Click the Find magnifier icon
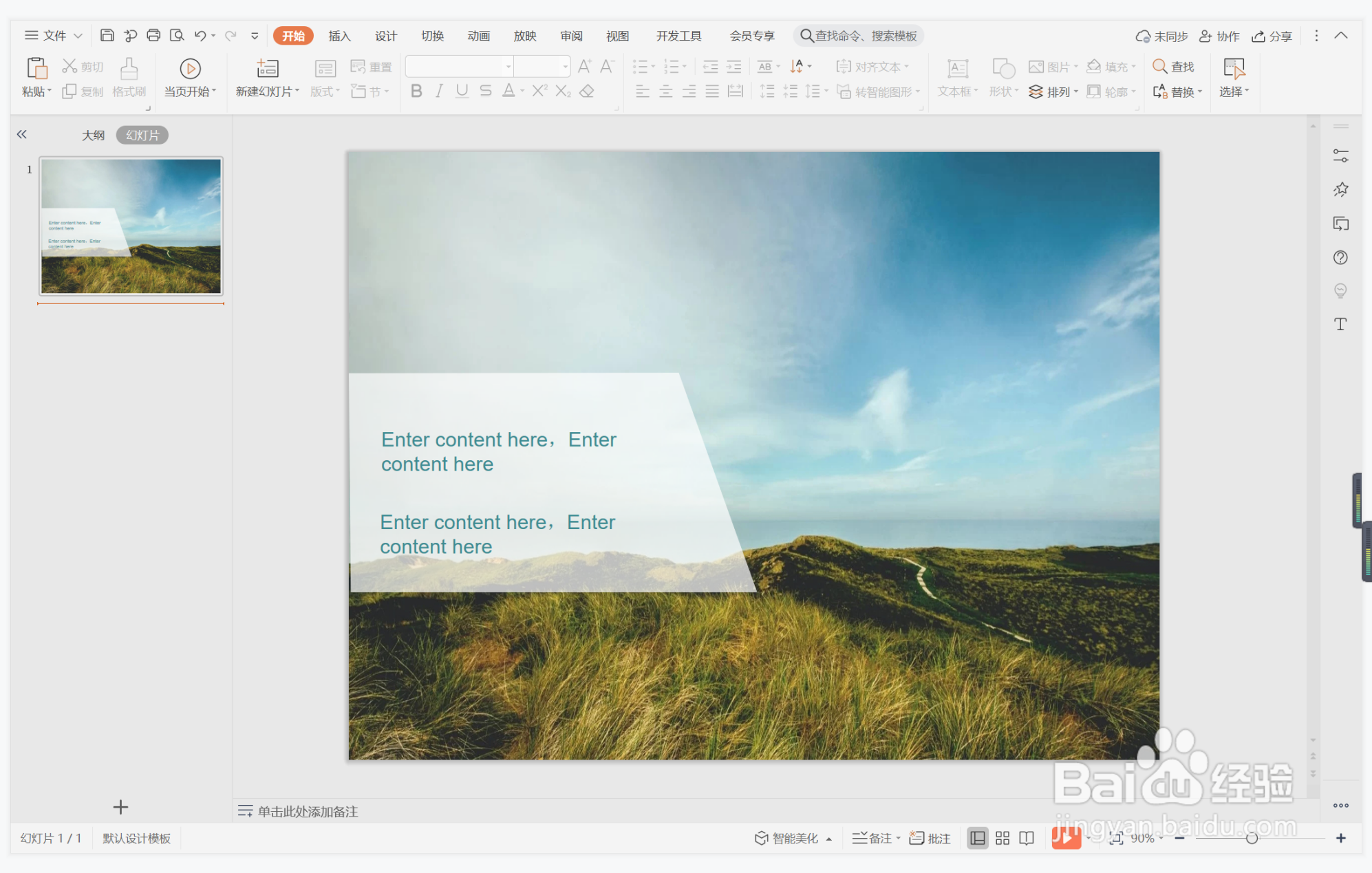The height and width of the screenshot is (873, 1372). coord(1159,66)
